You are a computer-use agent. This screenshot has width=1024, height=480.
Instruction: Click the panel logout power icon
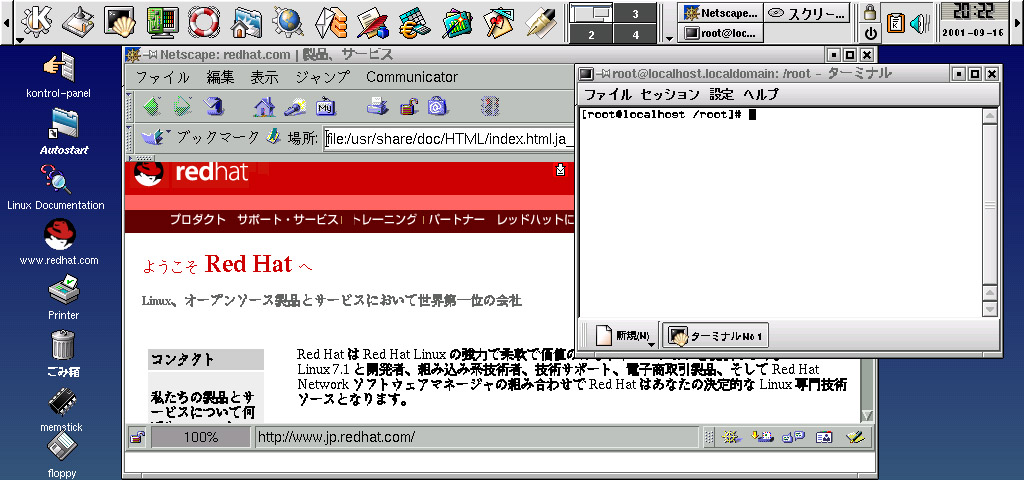point(870,33)
